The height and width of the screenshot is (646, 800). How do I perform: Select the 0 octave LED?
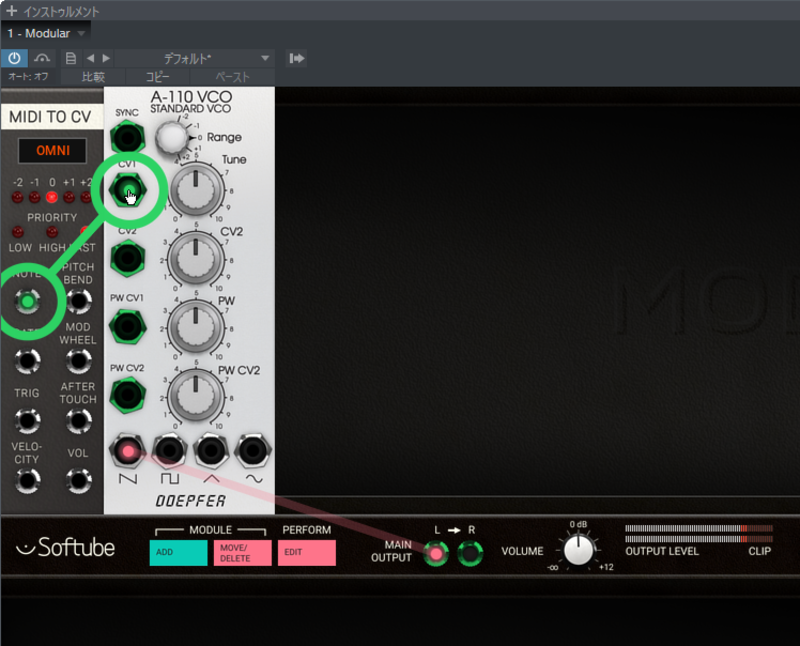point(52,197)
